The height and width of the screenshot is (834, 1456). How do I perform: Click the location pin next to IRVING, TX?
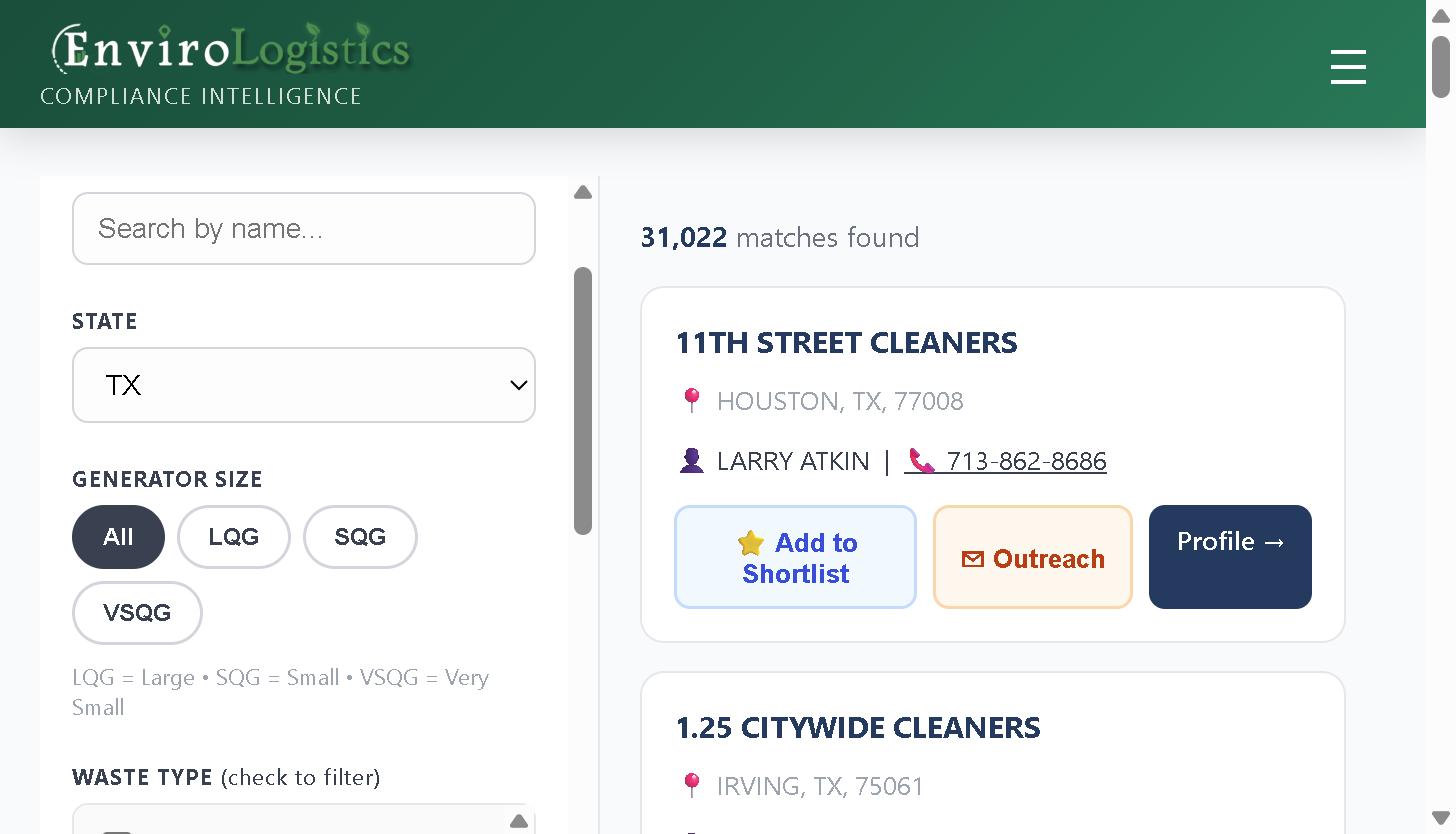pyautogui.click(x=691, y=786)
